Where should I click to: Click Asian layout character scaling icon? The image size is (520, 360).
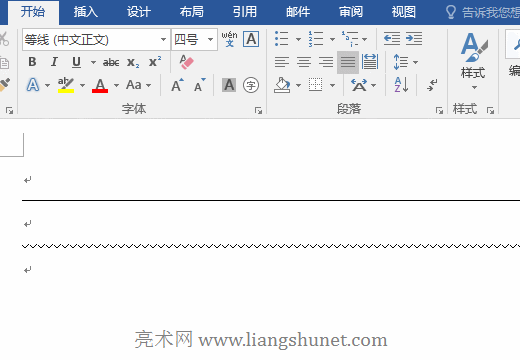[x=359, y=85]
